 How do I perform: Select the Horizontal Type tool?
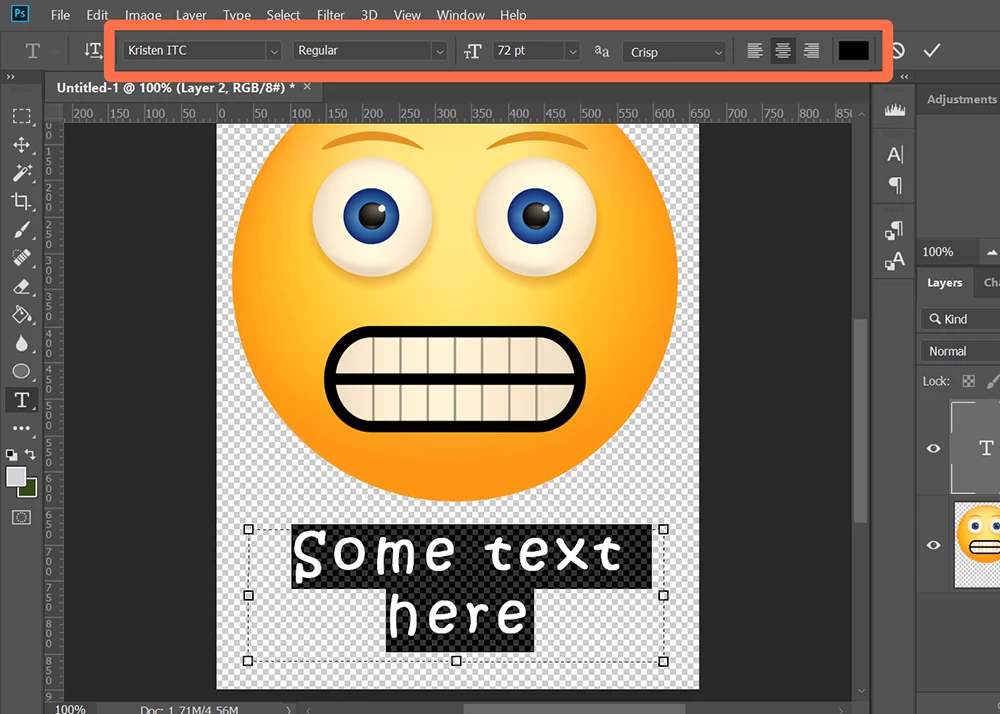coord(21,400)
